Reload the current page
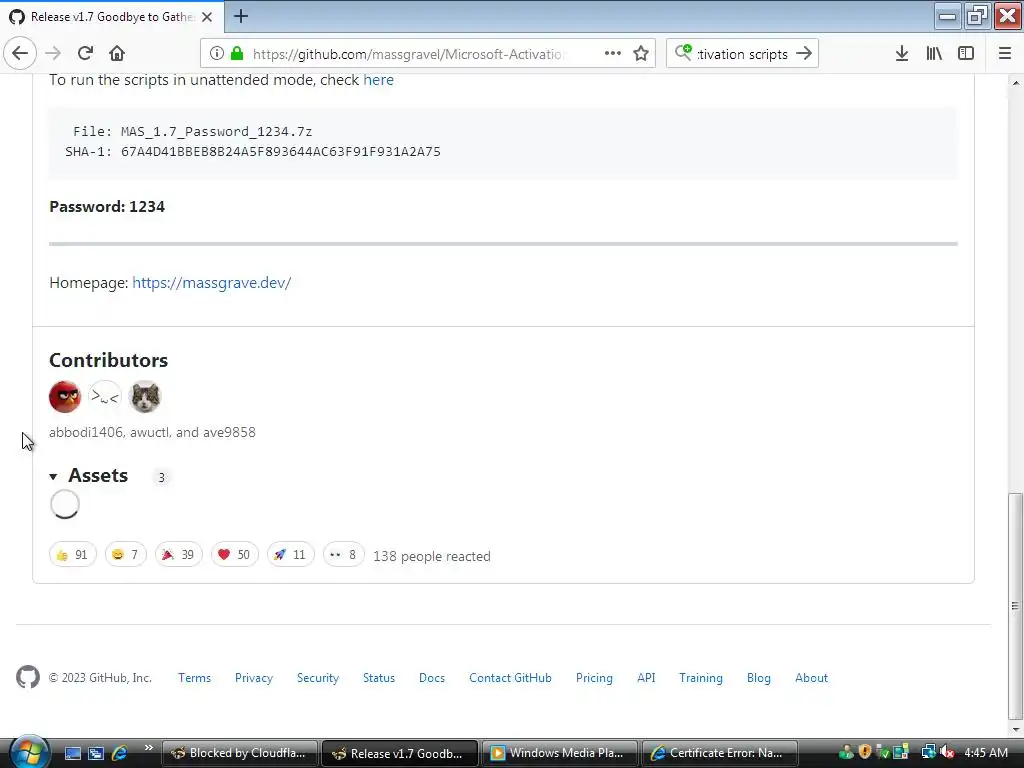1024x768 pixels. pyautogui.click(x=85, y=53)
